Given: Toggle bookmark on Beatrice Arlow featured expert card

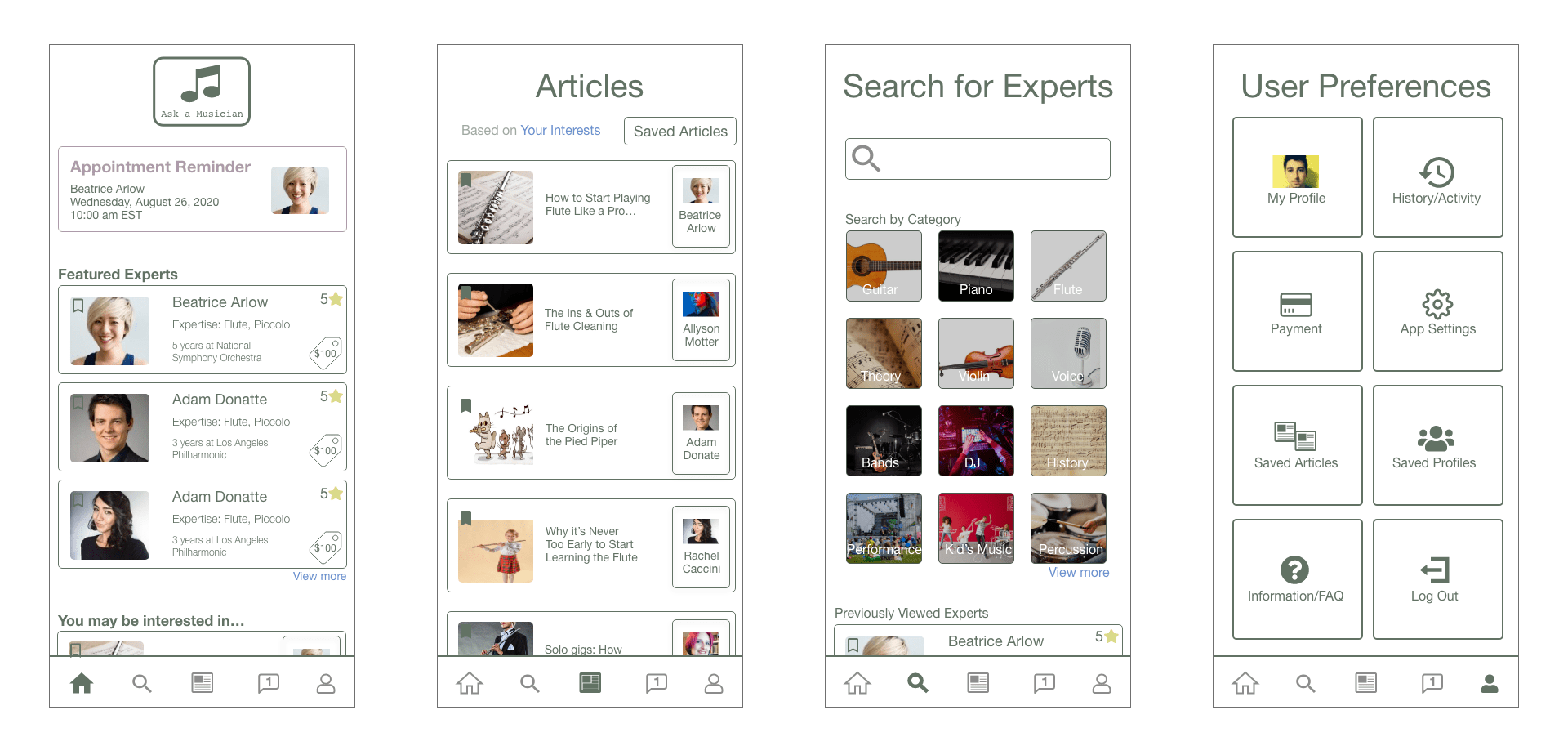Looking at the screenshot, I should (78, 306).
